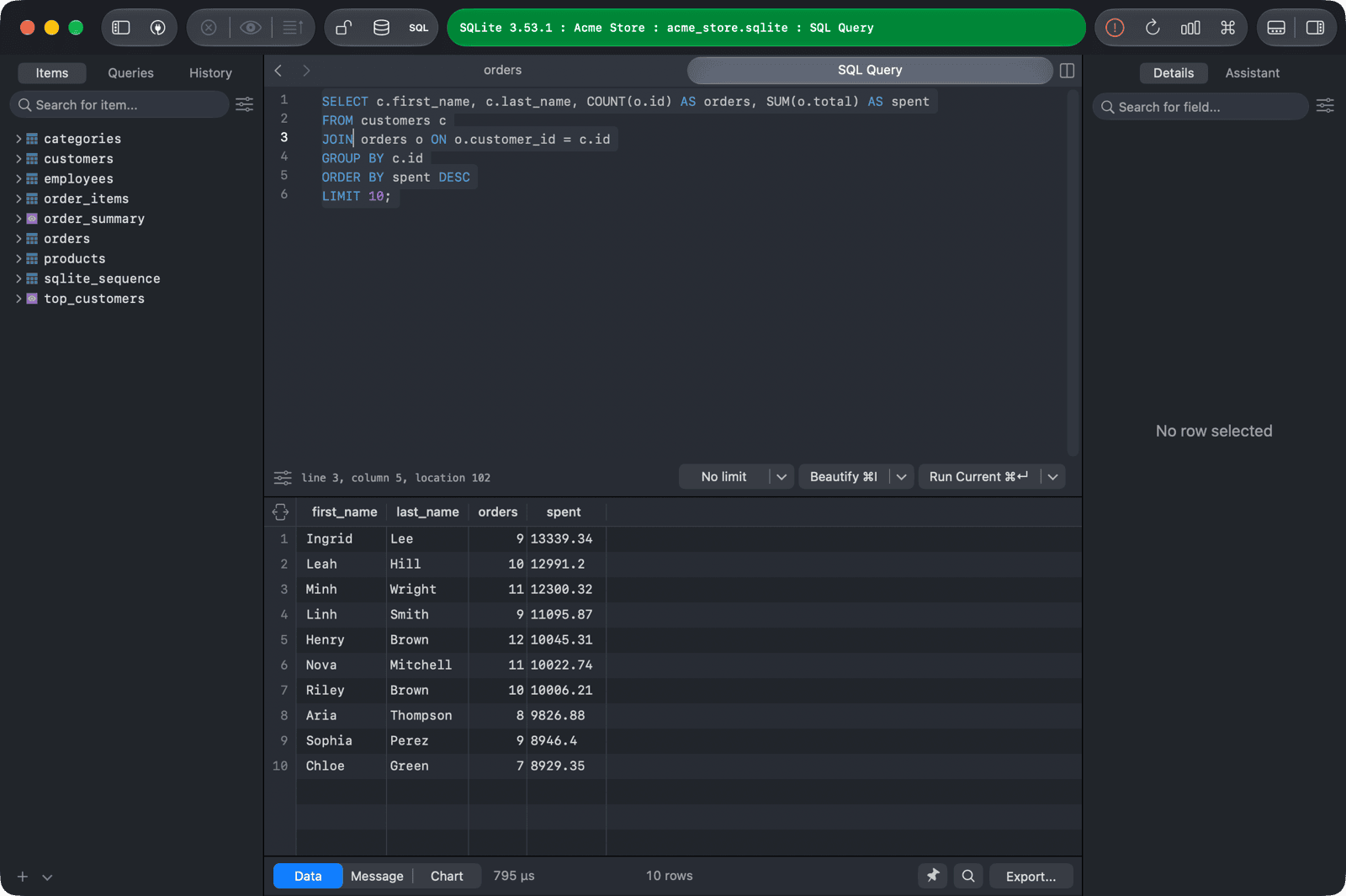Expand the order_summary view
1346x896 pixels.
19,219
